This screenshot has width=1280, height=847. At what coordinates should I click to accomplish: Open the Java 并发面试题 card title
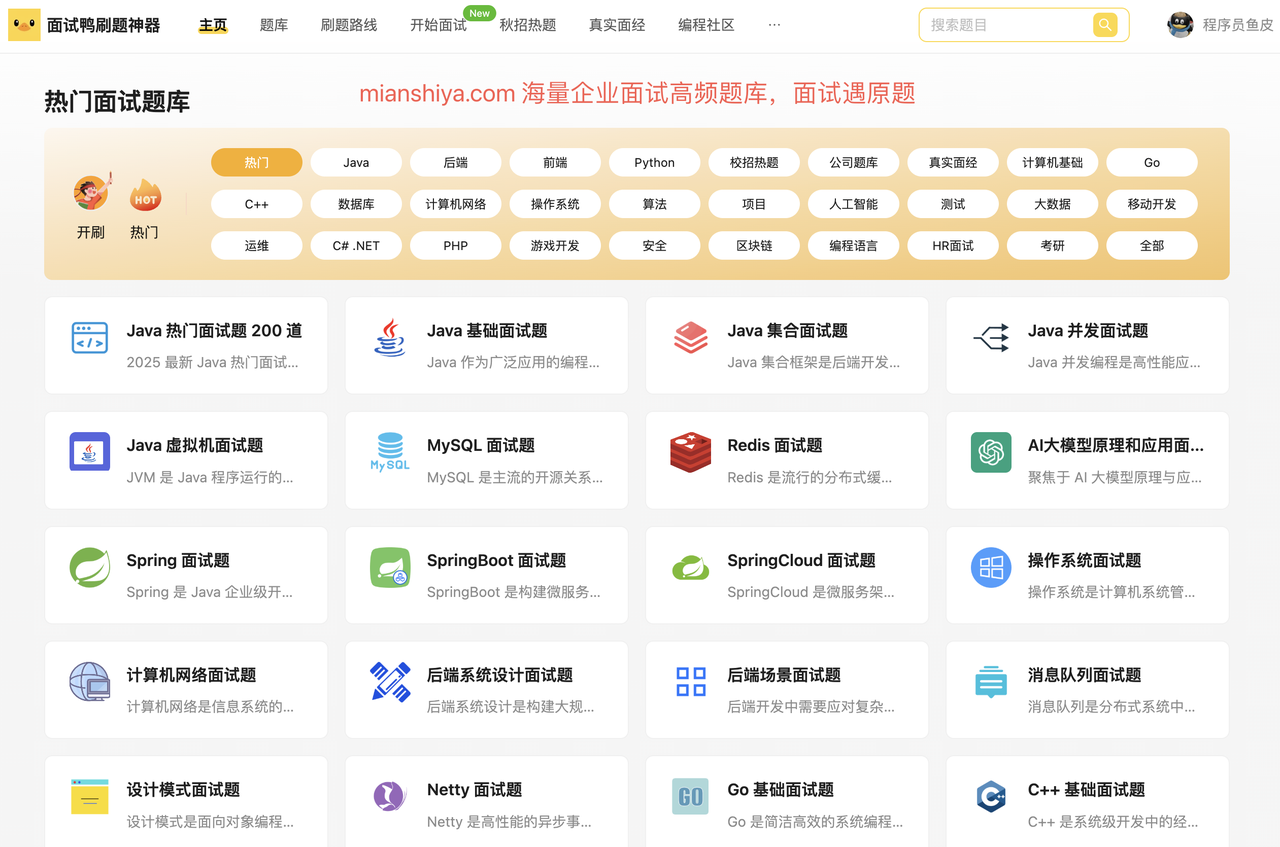pos(1087,331)
